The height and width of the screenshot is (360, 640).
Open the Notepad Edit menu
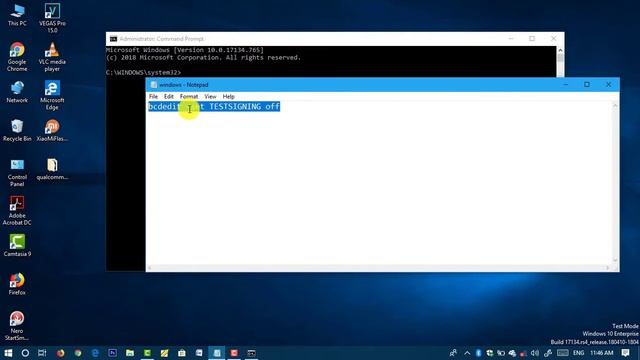click(x=169, y=96)
